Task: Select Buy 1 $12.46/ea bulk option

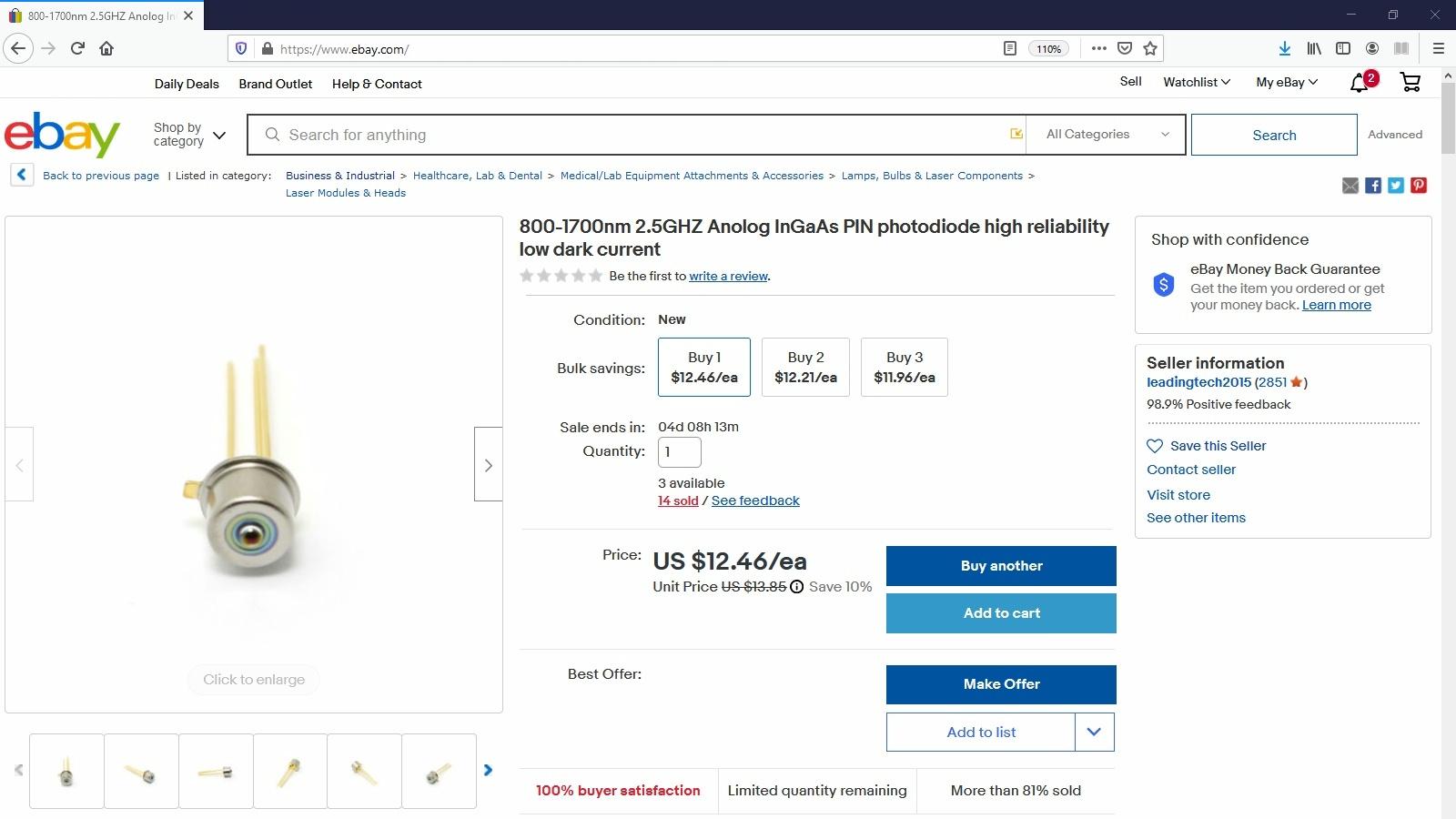Action: (x=704, y=367)
